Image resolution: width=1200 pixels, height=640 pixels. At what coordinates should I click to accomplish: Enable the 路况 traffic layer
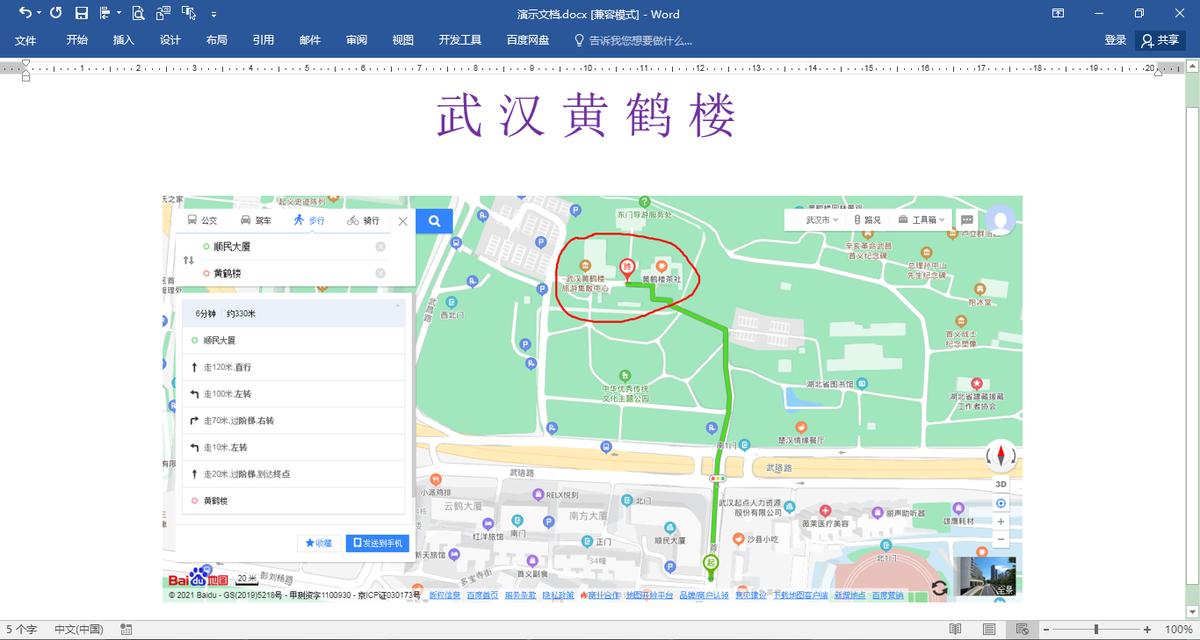866,219
